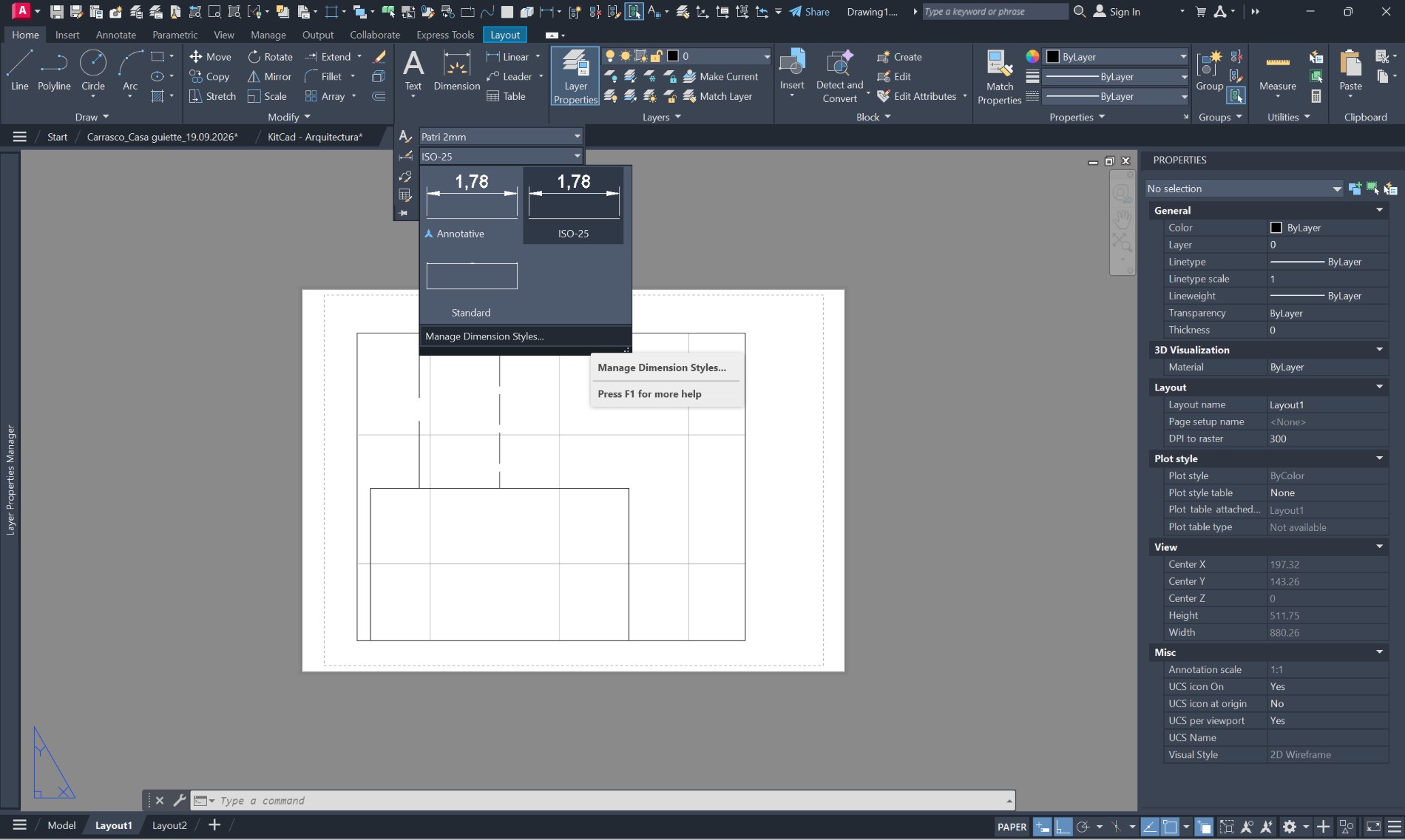The width and height of the screenshot is (1405, 840).
Task: Click the command line customize wrench icon
Action: 179,800
